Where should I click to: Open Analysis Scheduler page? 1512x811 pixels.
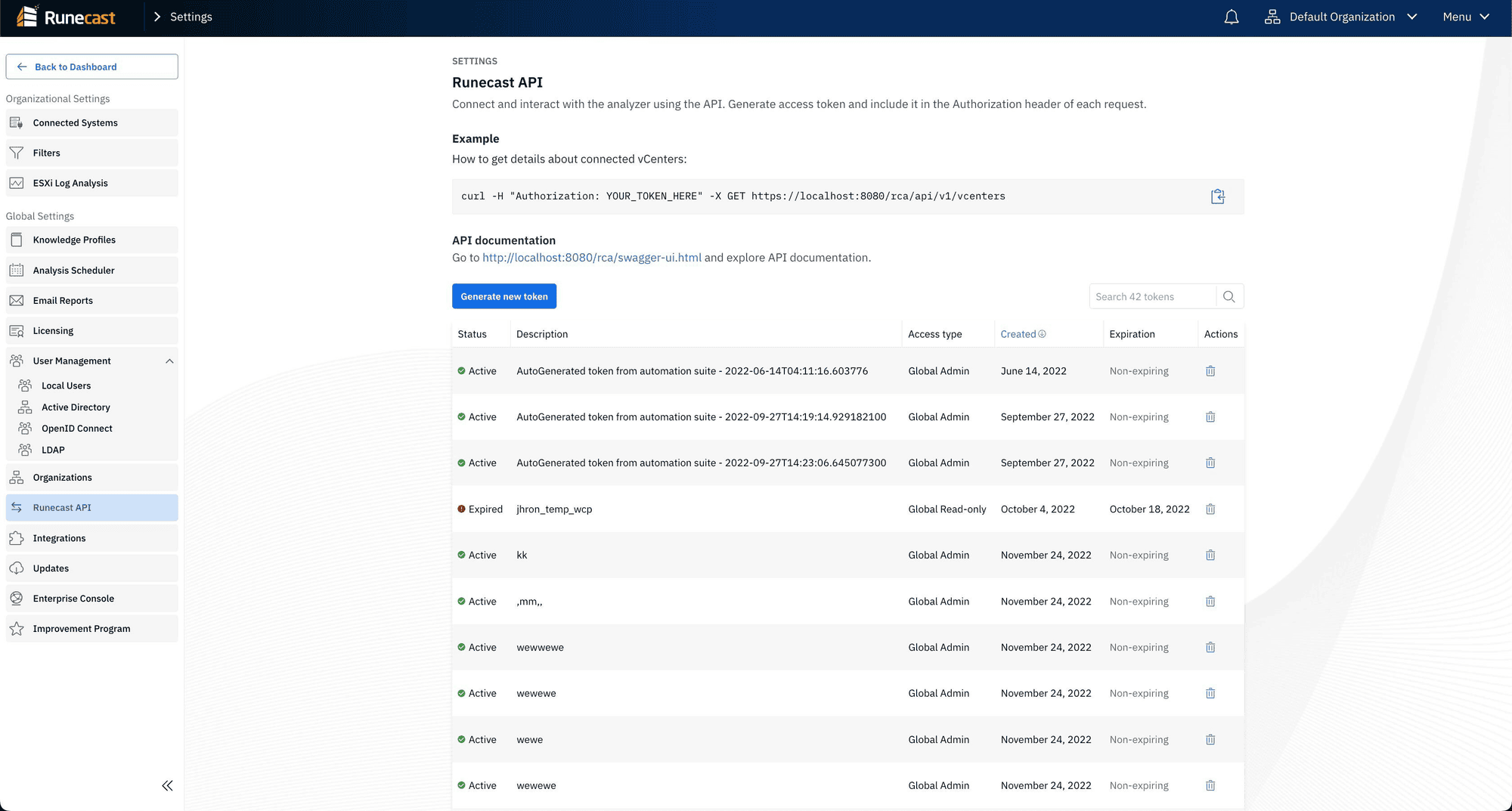[x=92, y=270]
